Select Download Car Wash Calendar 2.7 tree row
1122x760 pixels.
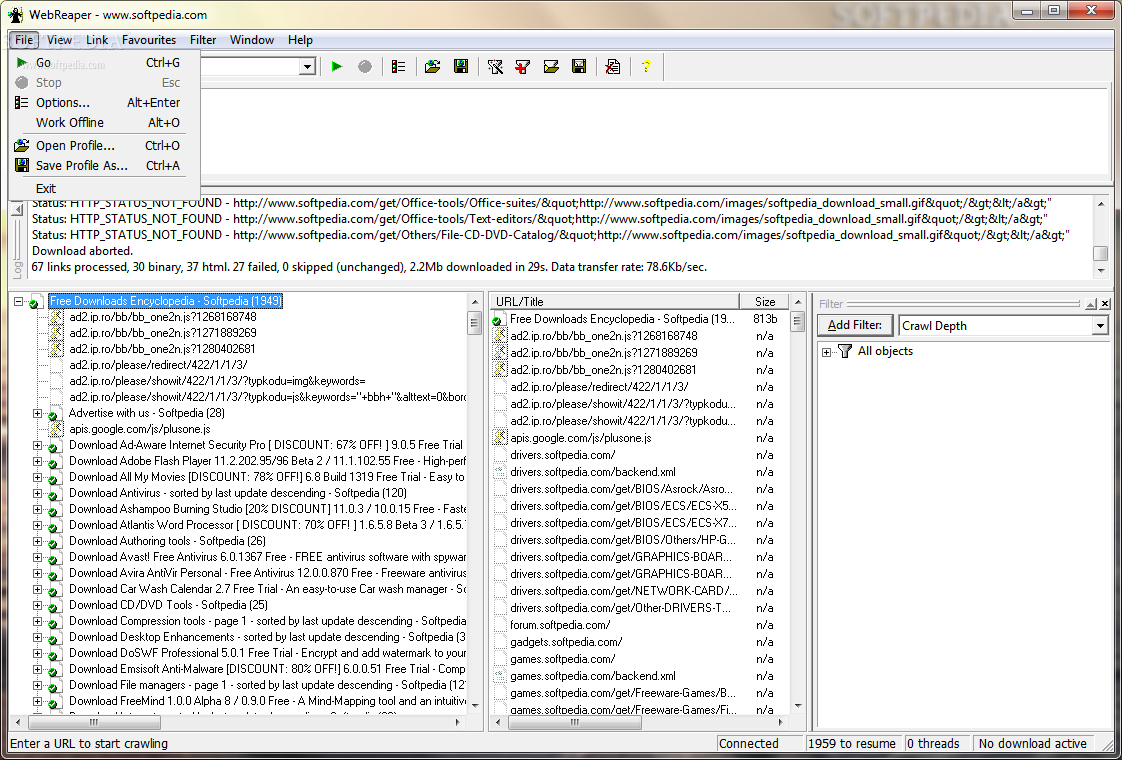pyautogui.click(x=267, y=589)
